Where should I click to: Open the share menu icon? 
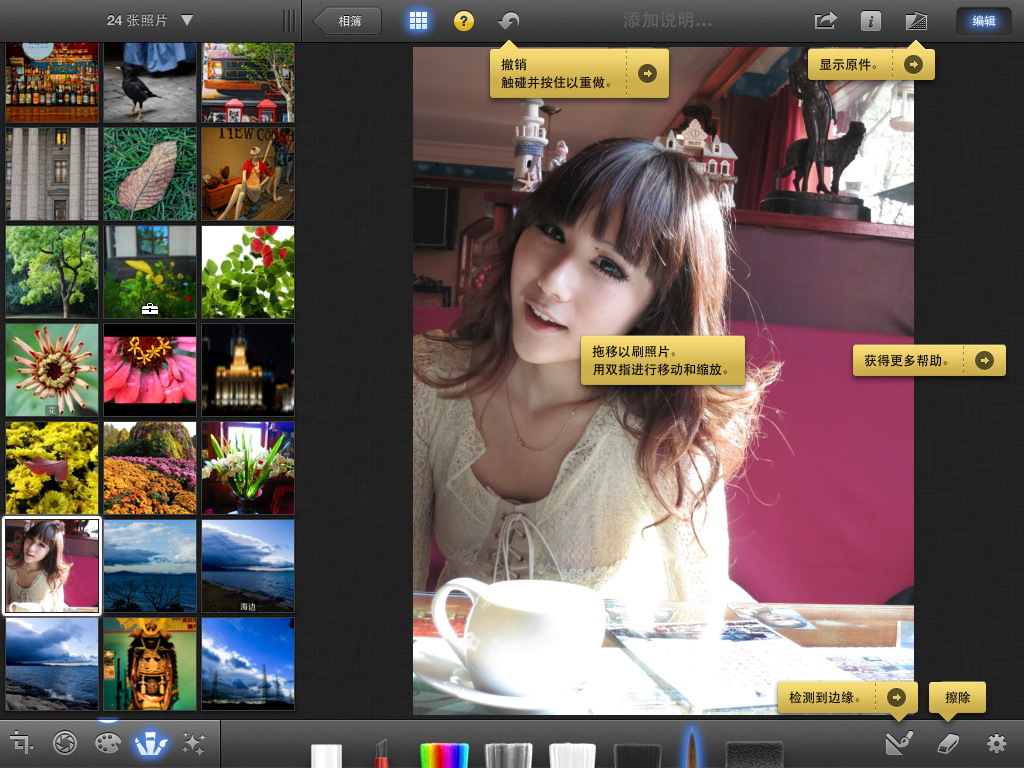click(824, 20)
